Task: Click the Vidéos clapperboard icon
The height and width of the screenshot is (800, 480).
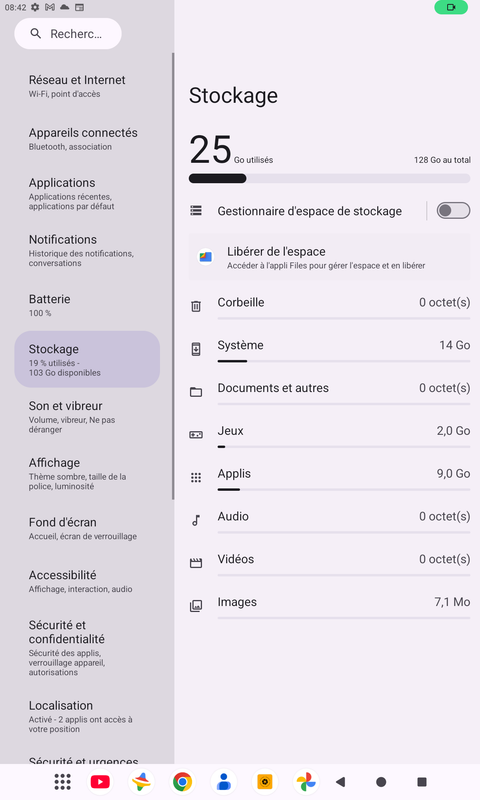Action: click(196, 563)
